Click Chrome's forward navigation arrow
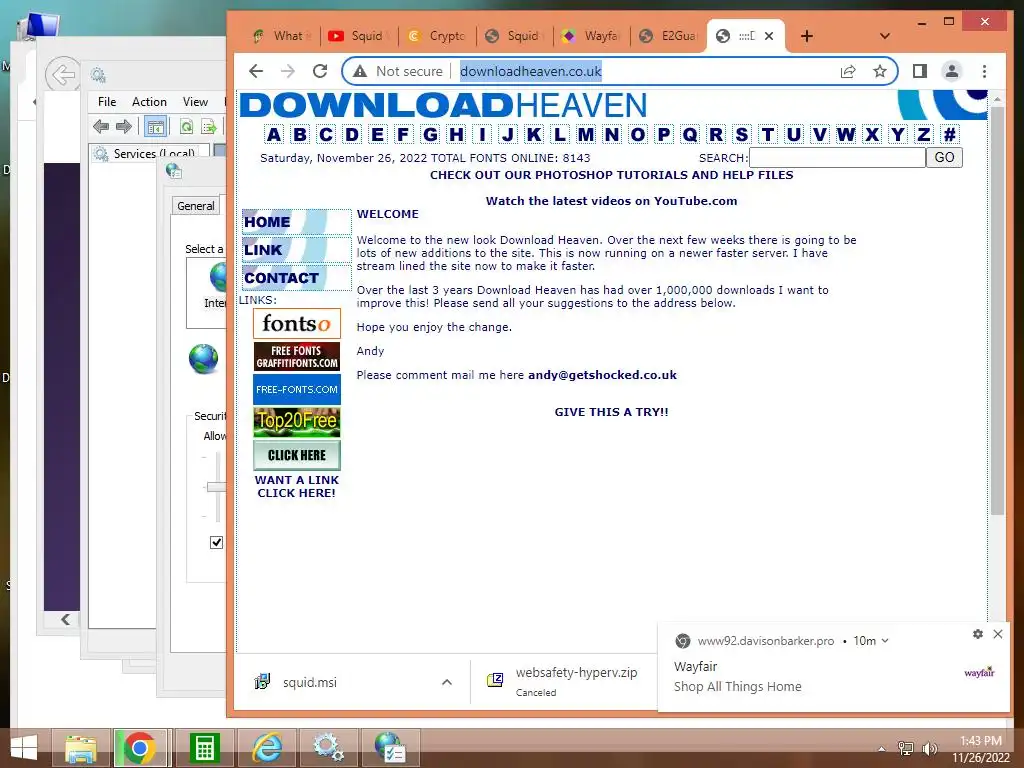Viewport: 1024px width, 768px height. coord(288,71)
